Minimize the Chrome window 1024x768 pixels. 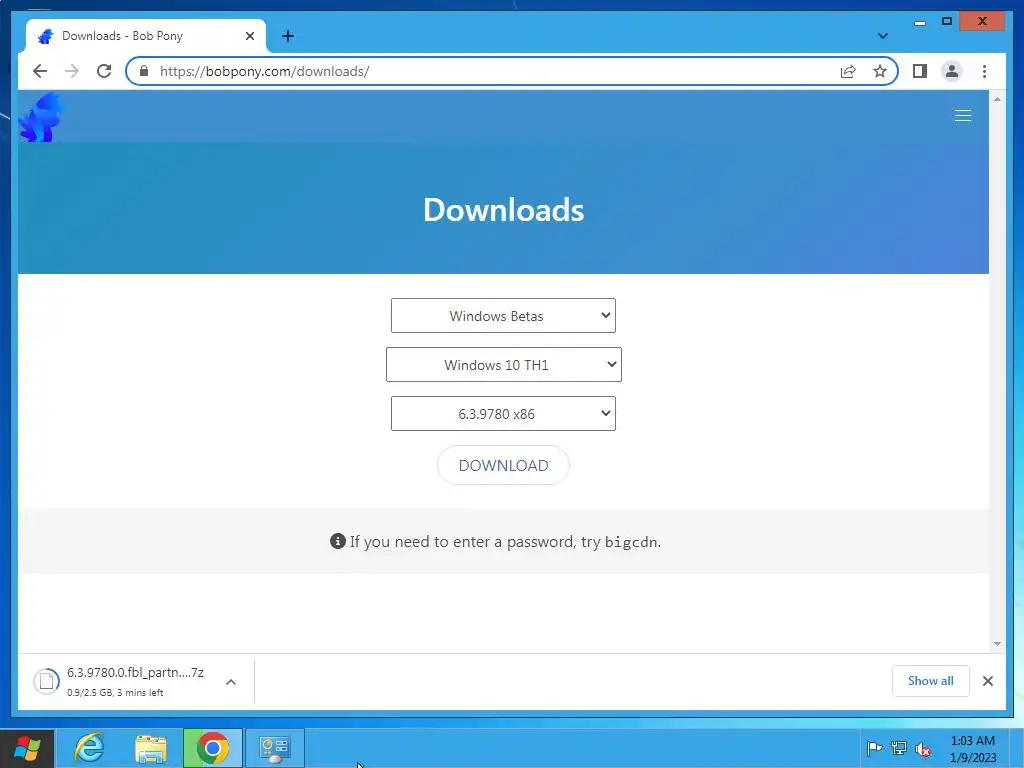point(920,22)
